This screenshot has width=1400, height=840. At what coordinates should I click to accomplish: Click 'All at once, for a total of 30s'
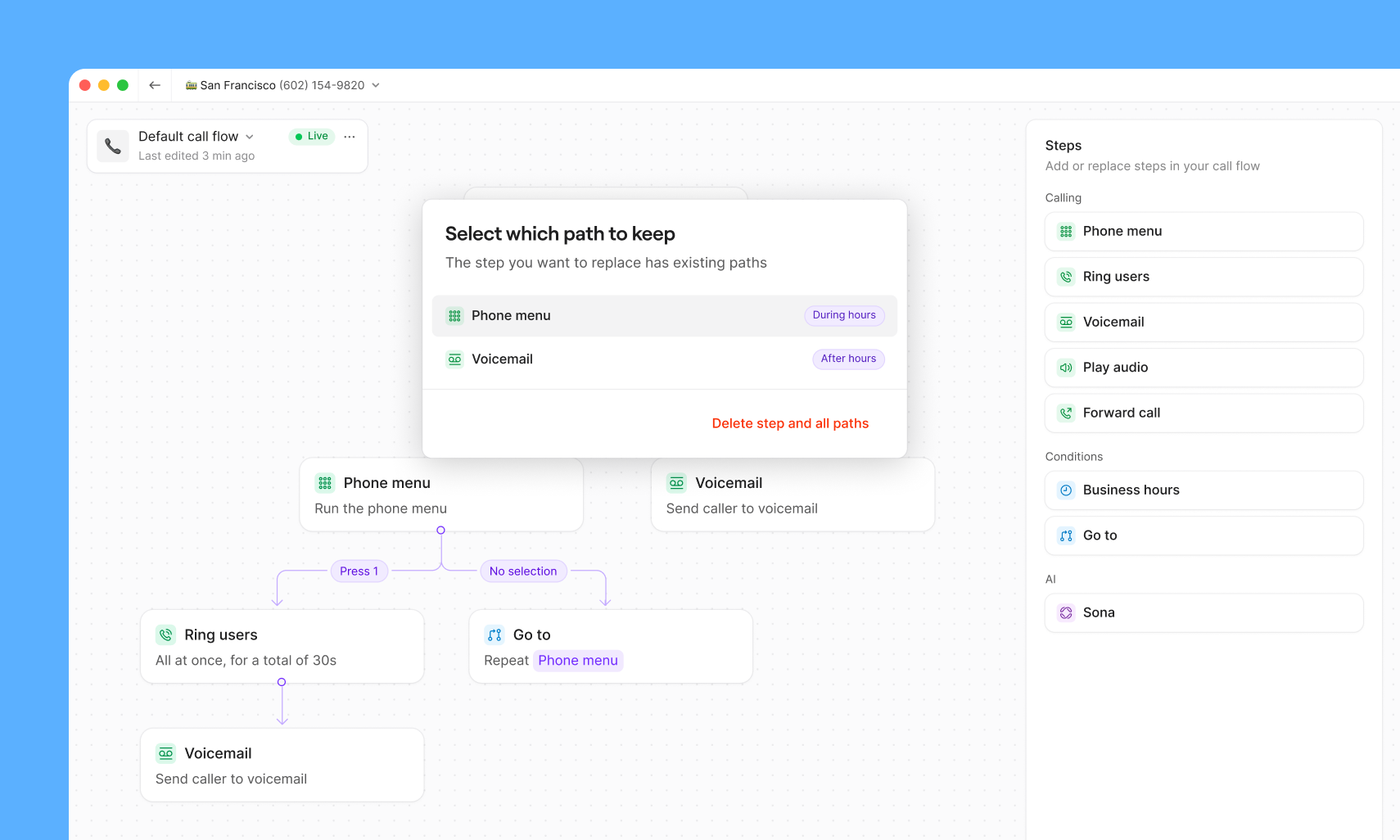tap(246, 661)
